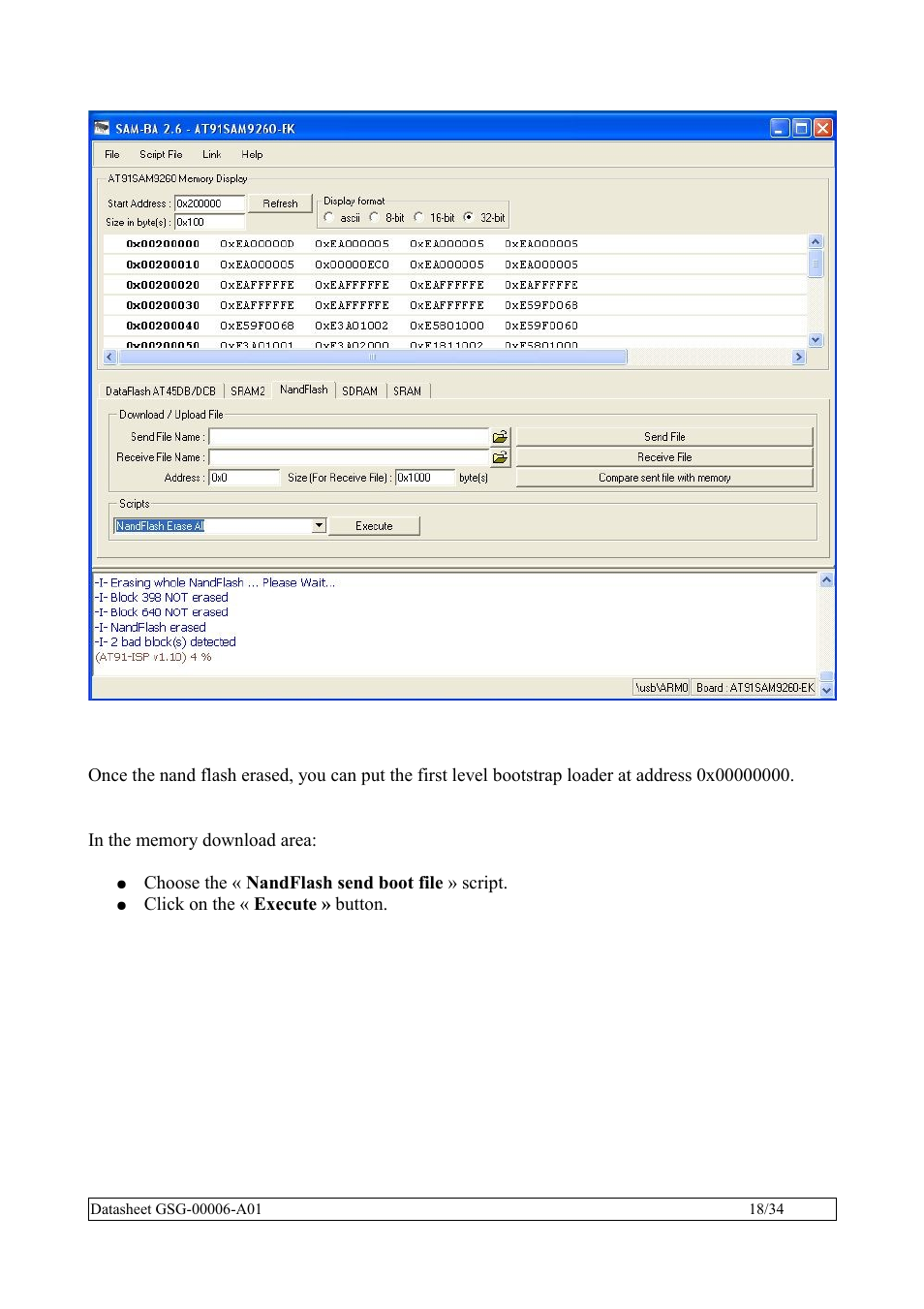Select 8-bit display format
This screenshot has height=1309, width=924.
coord(374,217)
